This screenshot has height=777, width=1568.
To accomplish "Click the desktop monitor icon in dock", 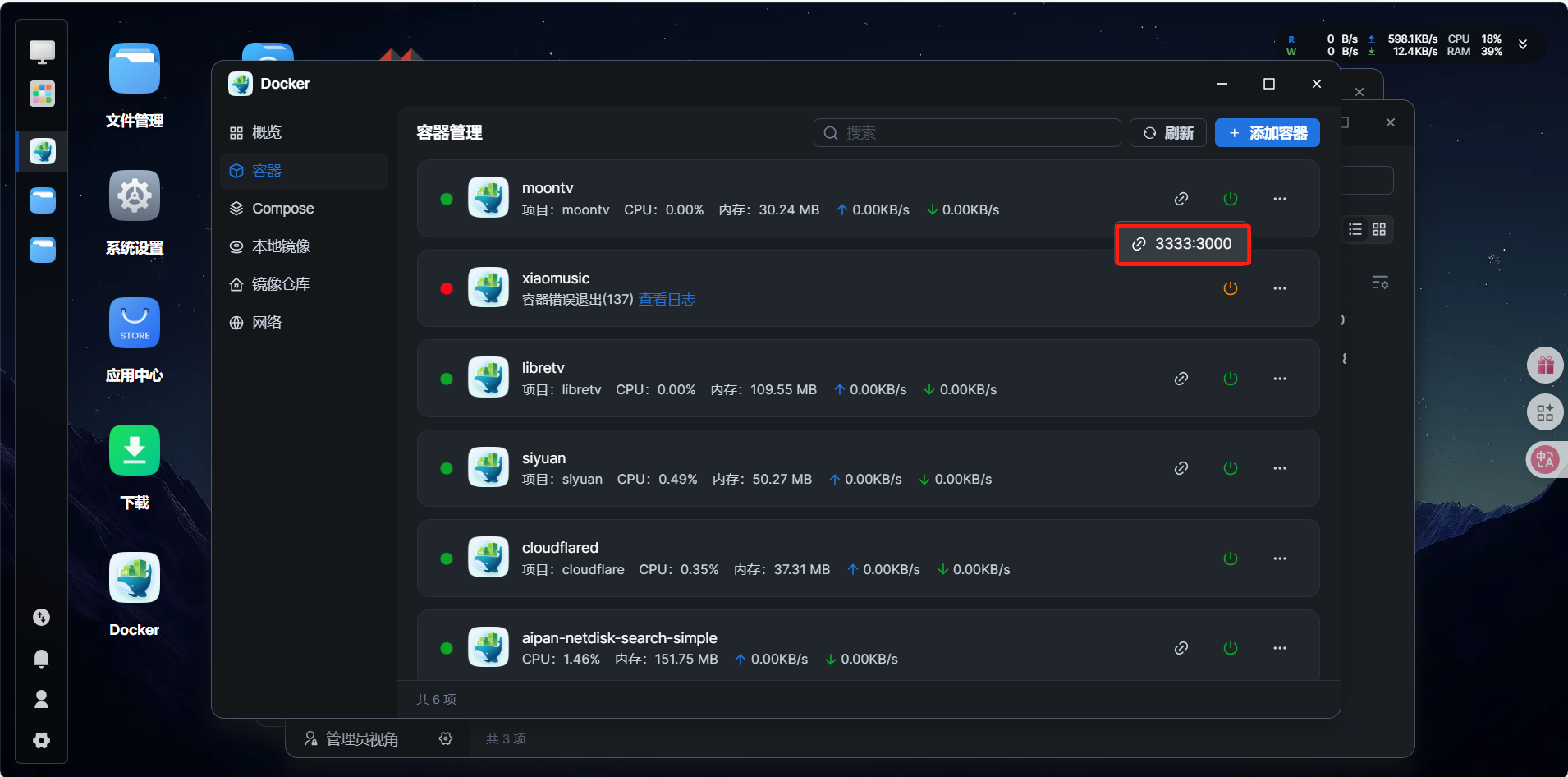I will (42, 53).
